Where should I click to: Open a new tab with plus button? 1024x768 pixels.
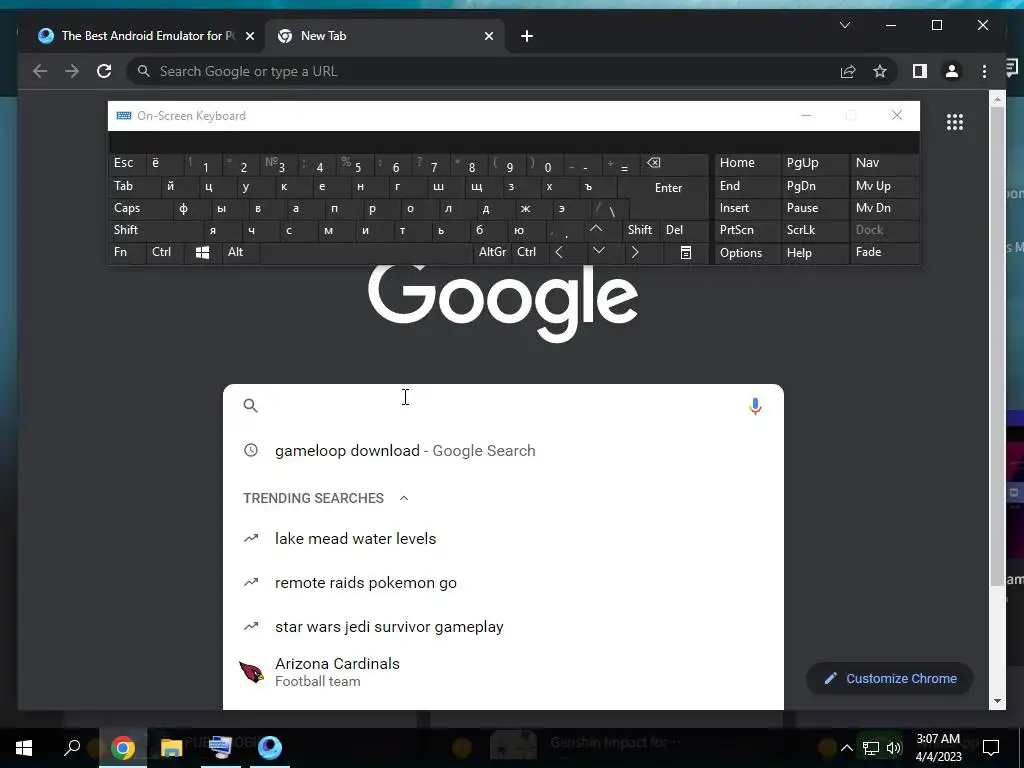click(x=527, y=36)
